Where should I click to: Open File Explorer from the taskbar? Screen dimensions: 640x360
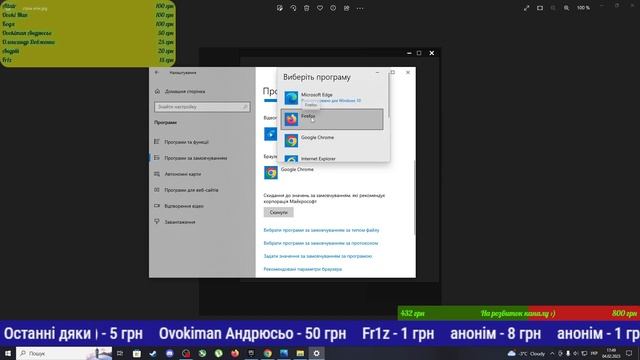point(300,353)
